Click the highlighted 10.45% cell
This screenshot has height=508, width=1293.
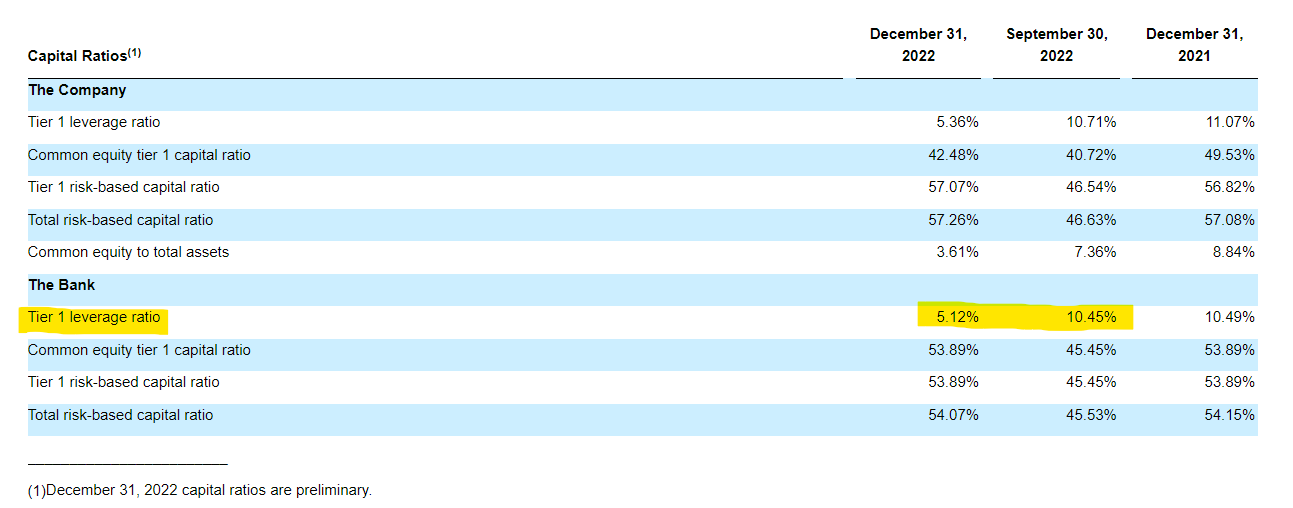point(1091,317)
